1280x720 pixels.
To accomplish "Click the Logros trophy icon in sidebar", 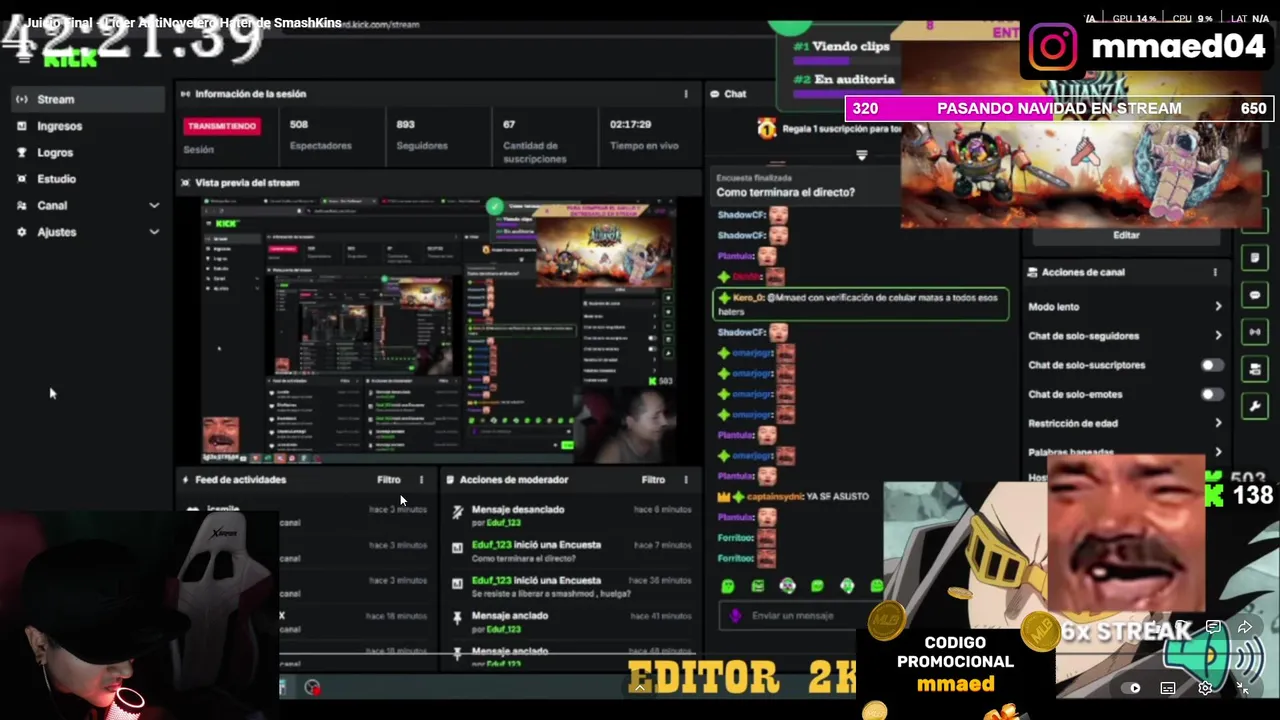I will click(x=22, y=152).
